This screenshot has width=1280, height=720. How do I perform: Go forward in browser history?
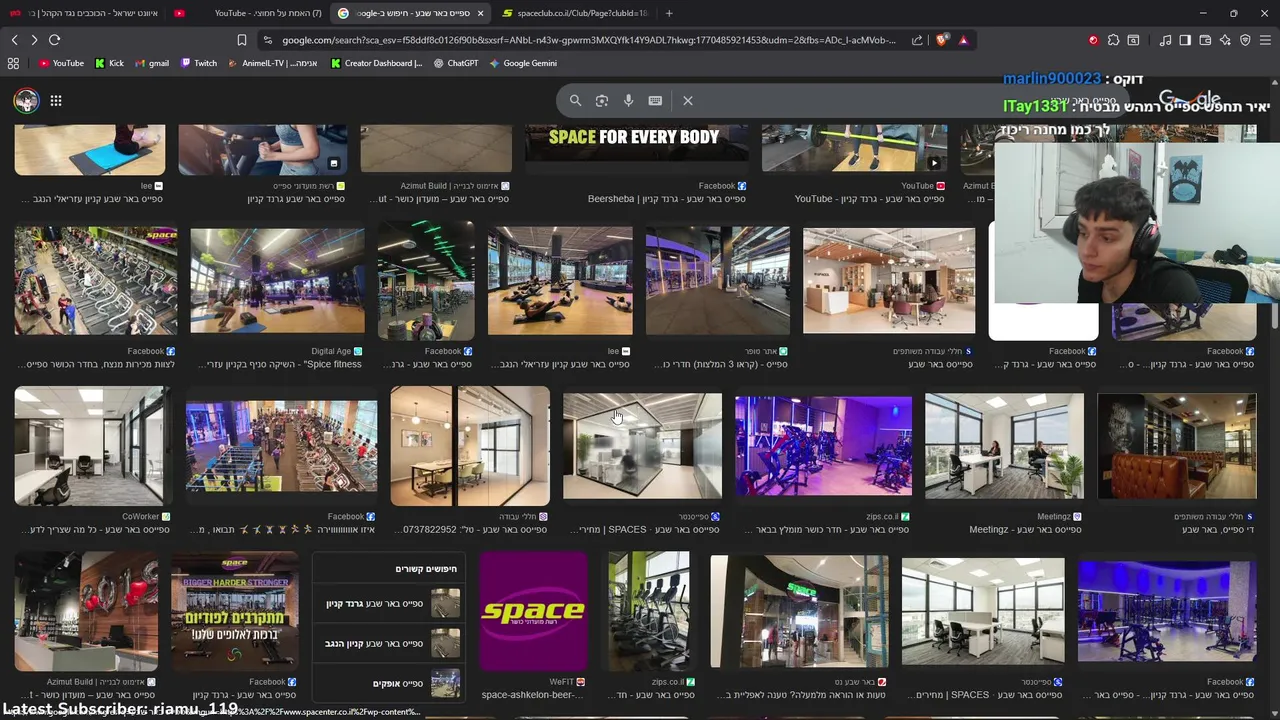pos(34,40)
